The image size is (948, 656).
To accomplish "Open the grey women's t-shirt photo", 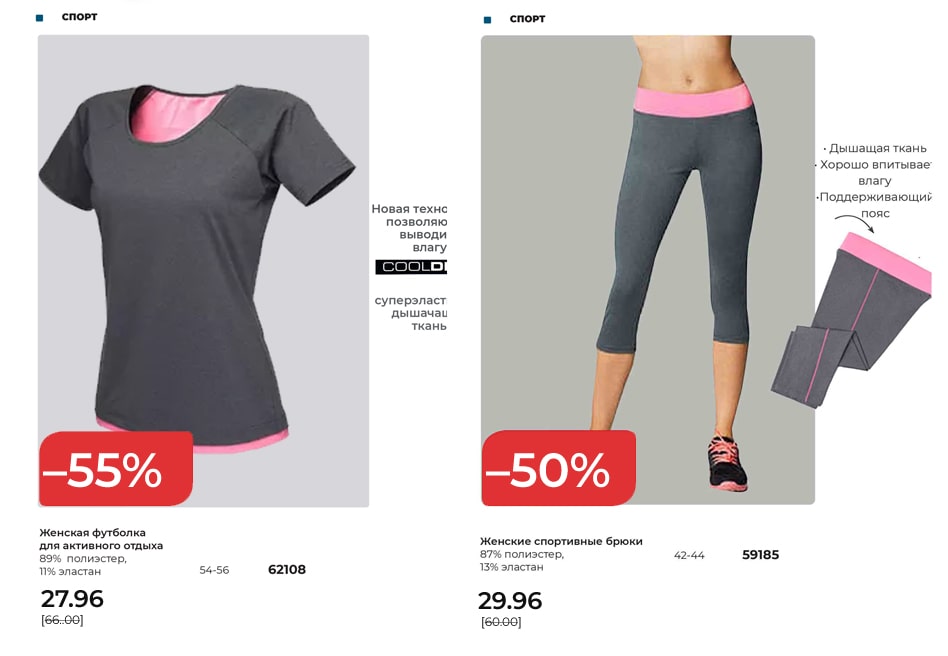I will [203, 270].
